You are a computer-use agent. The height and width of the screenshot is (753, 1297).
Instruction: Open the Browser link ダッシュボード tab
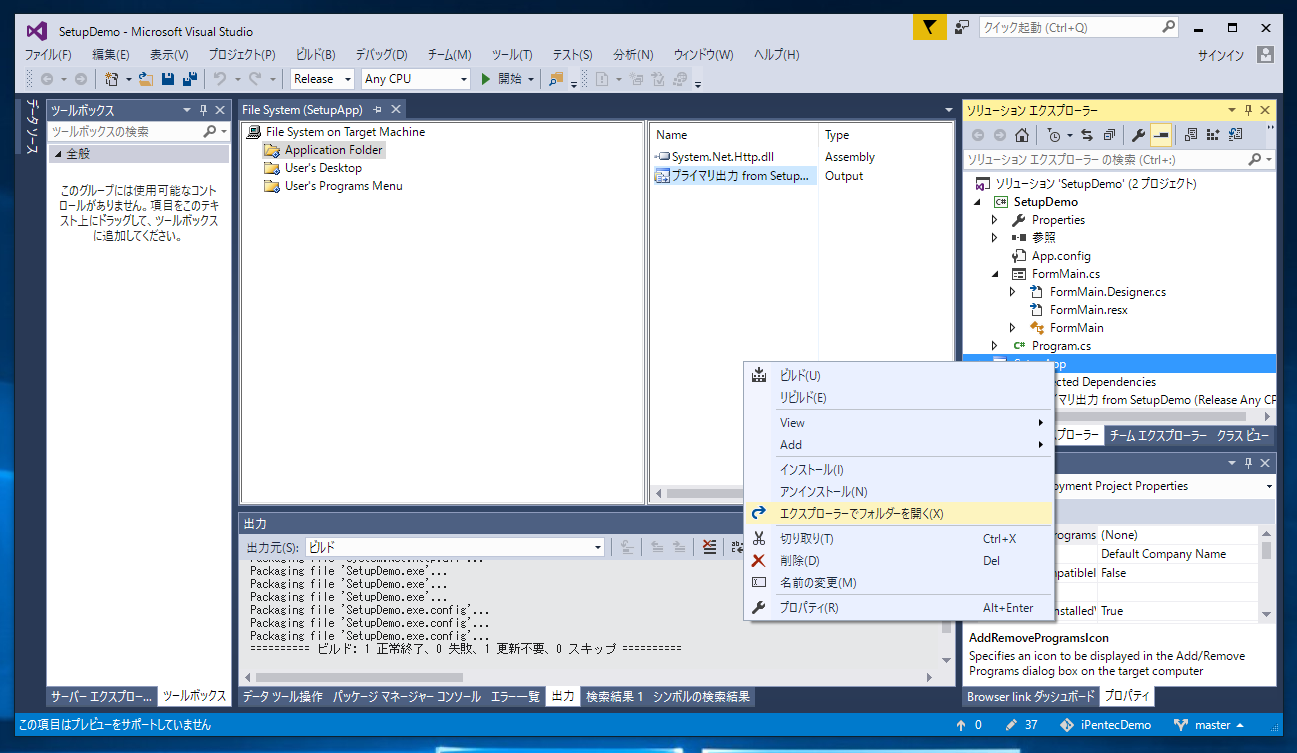(x=1029, y=697)
